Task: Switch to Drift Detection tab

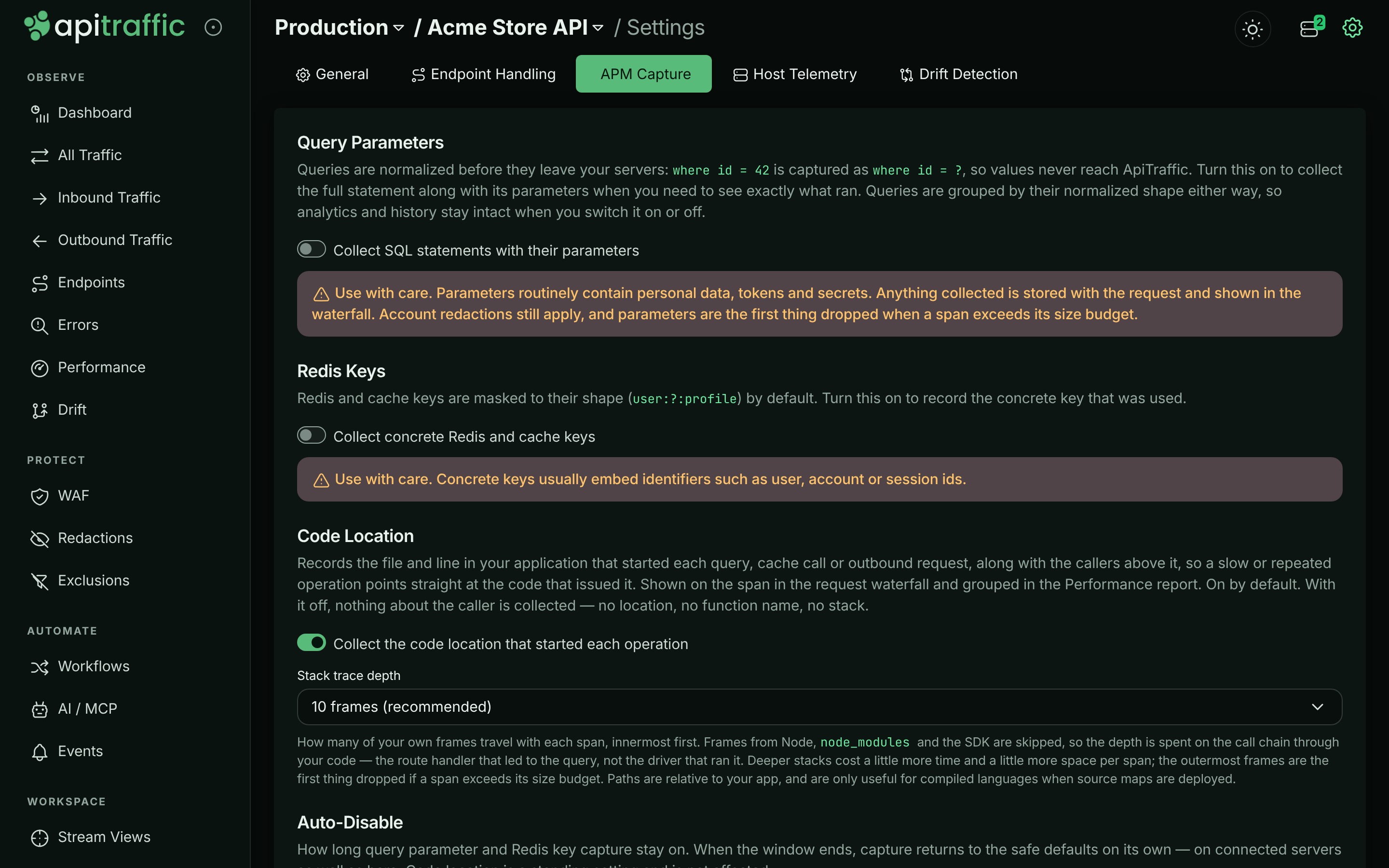Action: coord(958,74)
